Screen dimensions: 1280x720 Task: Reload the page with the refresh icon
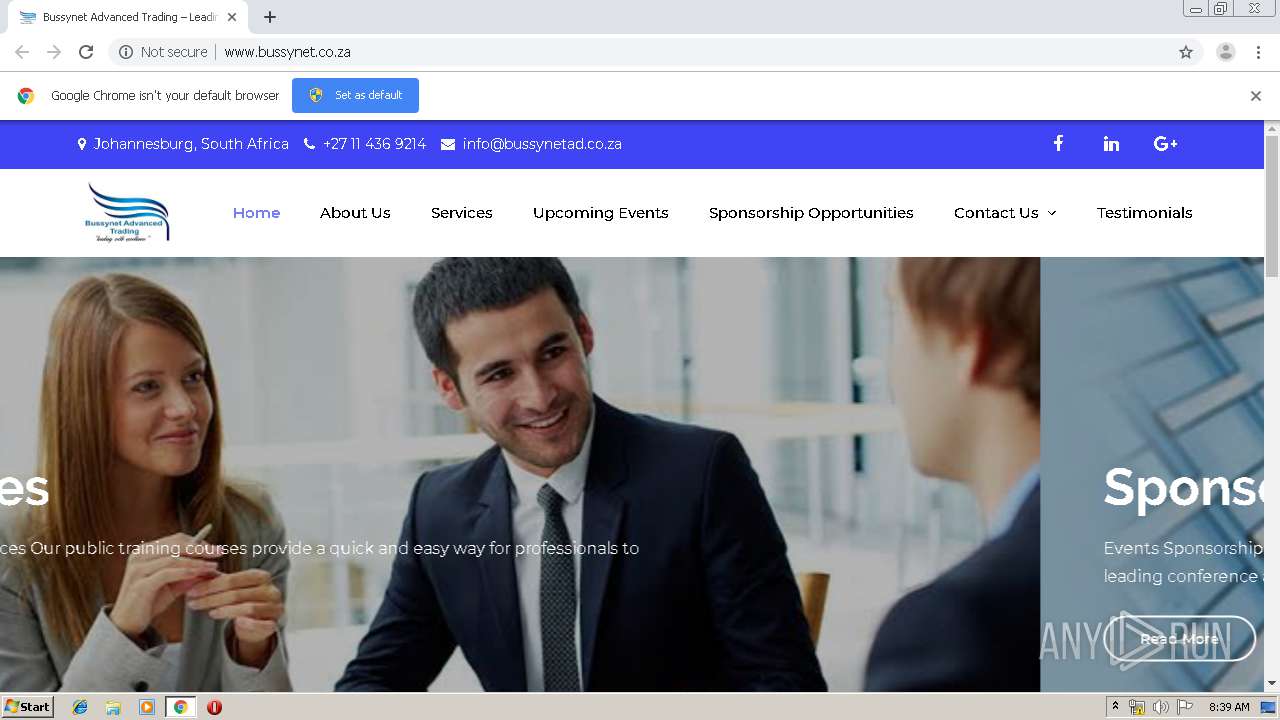[86, 52]
